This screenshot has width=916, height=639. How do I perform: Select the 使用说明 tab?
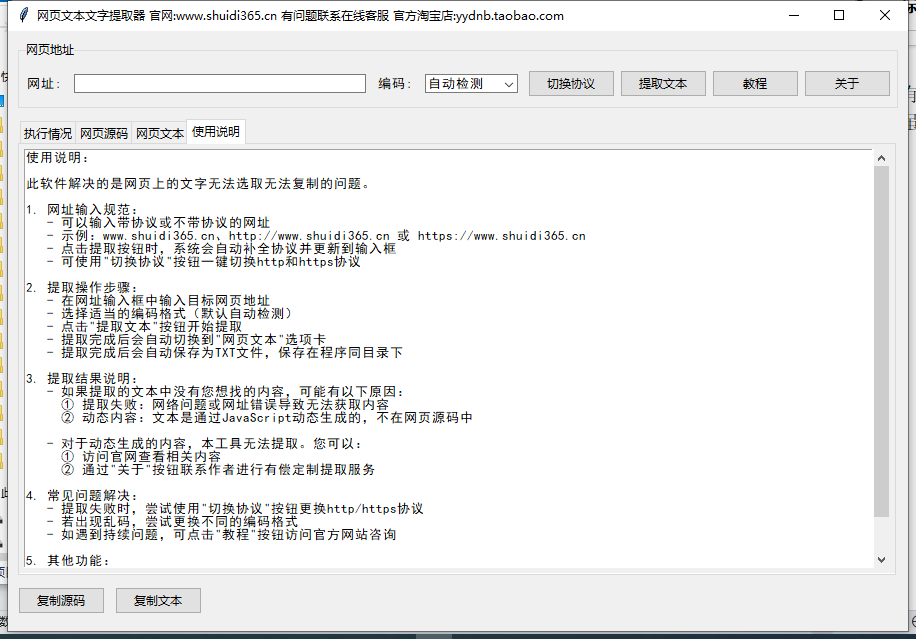(x=216, y=132)
